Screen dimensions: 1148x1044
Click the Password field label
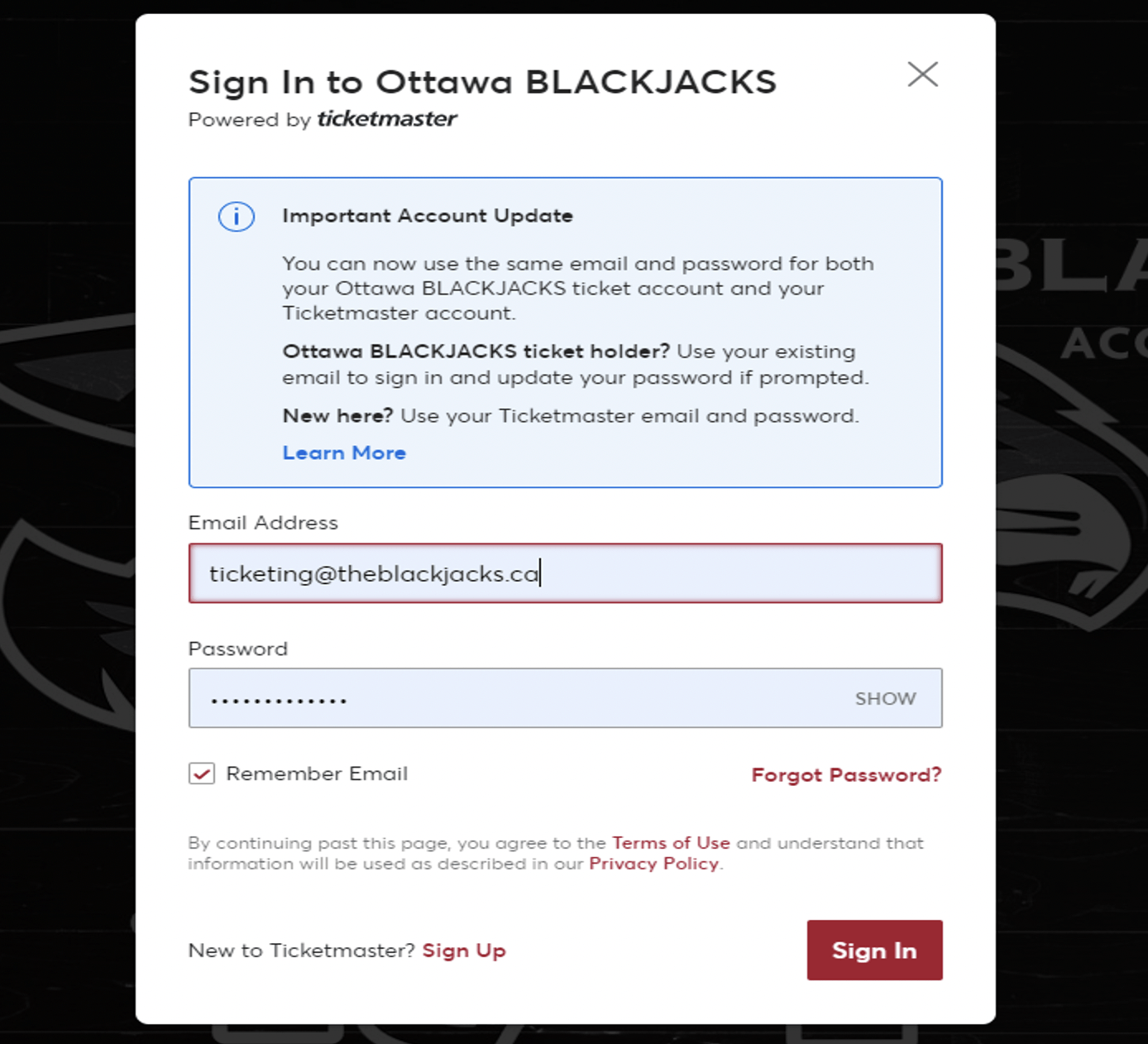238,649
